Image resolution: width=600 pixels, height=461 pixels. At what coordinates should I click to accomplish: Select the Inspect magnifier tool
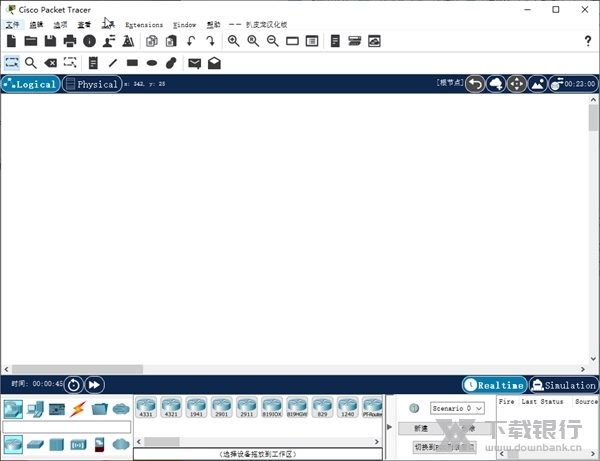tap(31, 63)
